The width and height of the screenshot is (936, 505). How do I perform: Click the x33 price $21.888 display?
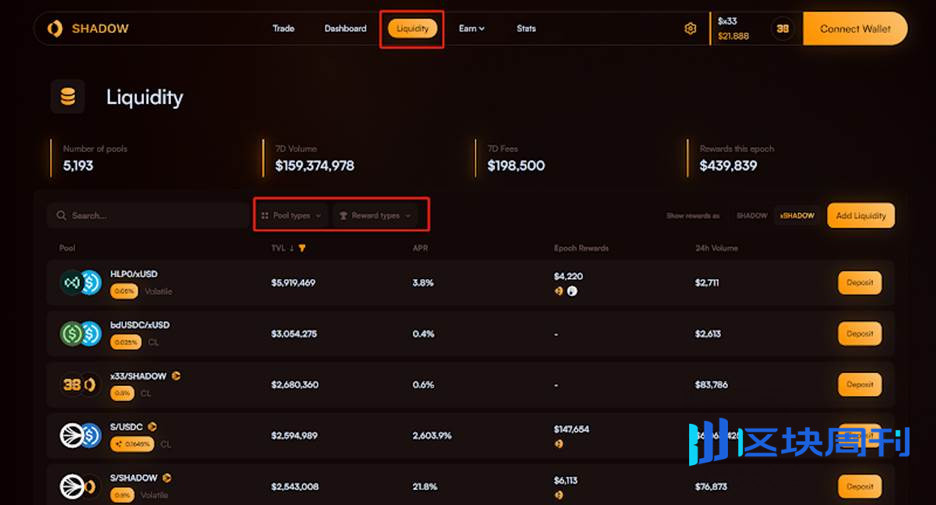tap(733, 36)
